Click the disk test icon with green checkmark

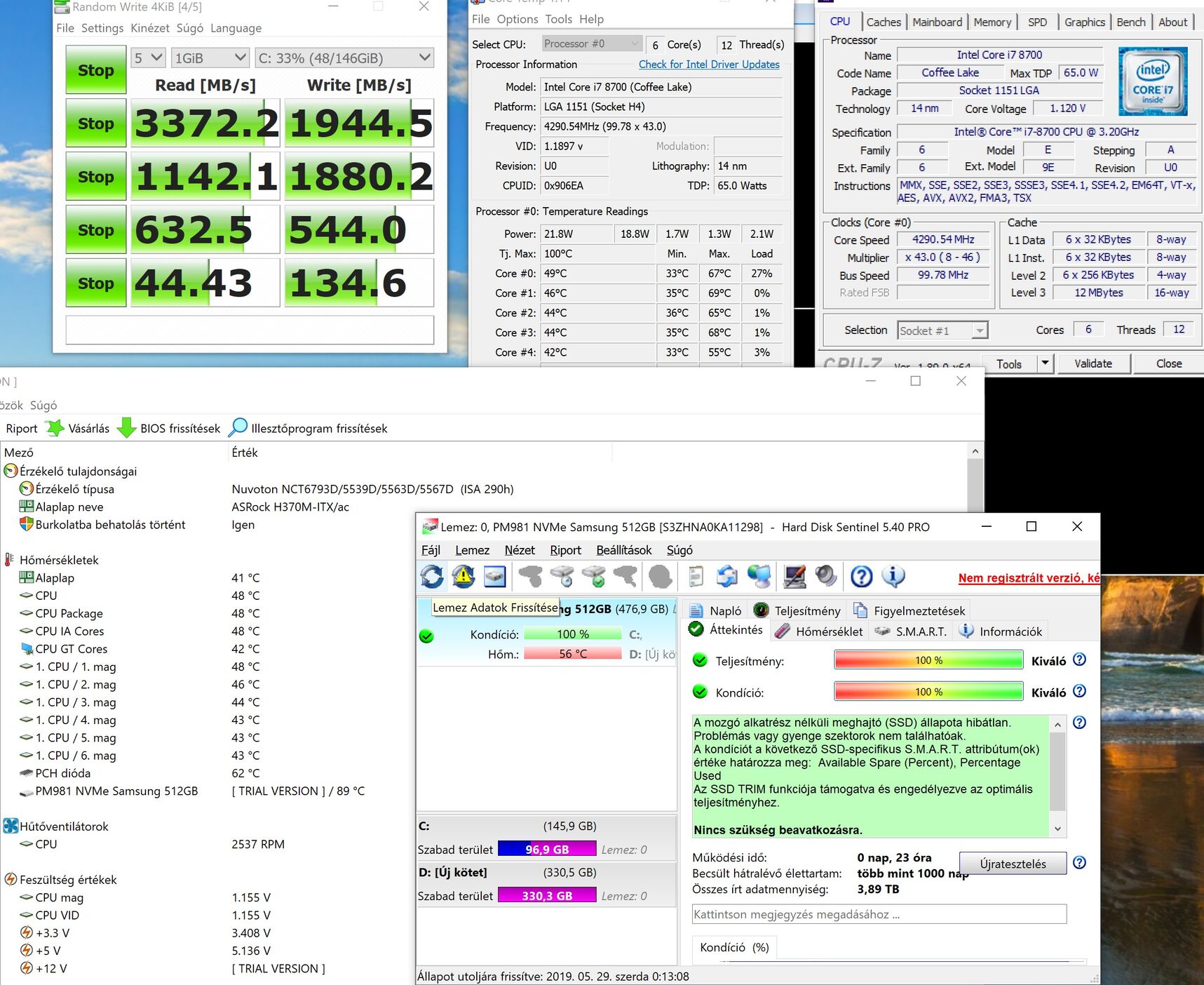pos(594,577)
